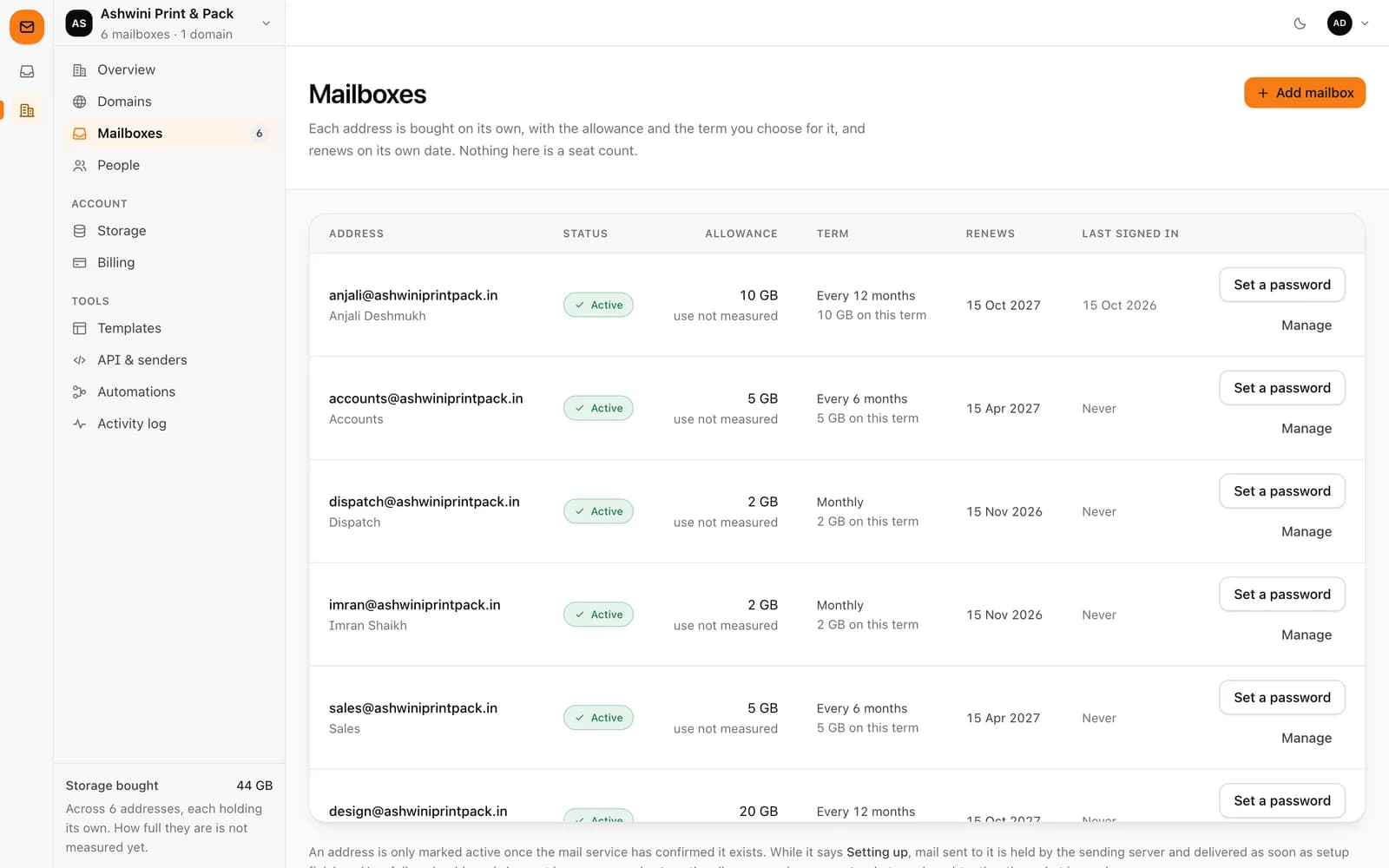
Task: Open API & senders
Action: click(x=169, y=360)
